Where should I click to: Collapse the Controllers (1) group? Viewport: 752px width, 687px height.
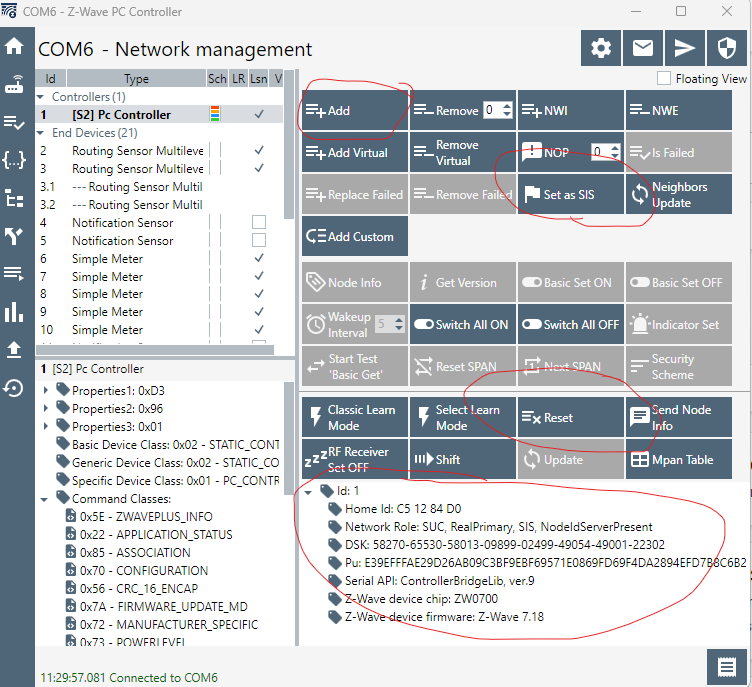(x=41, y=97)
